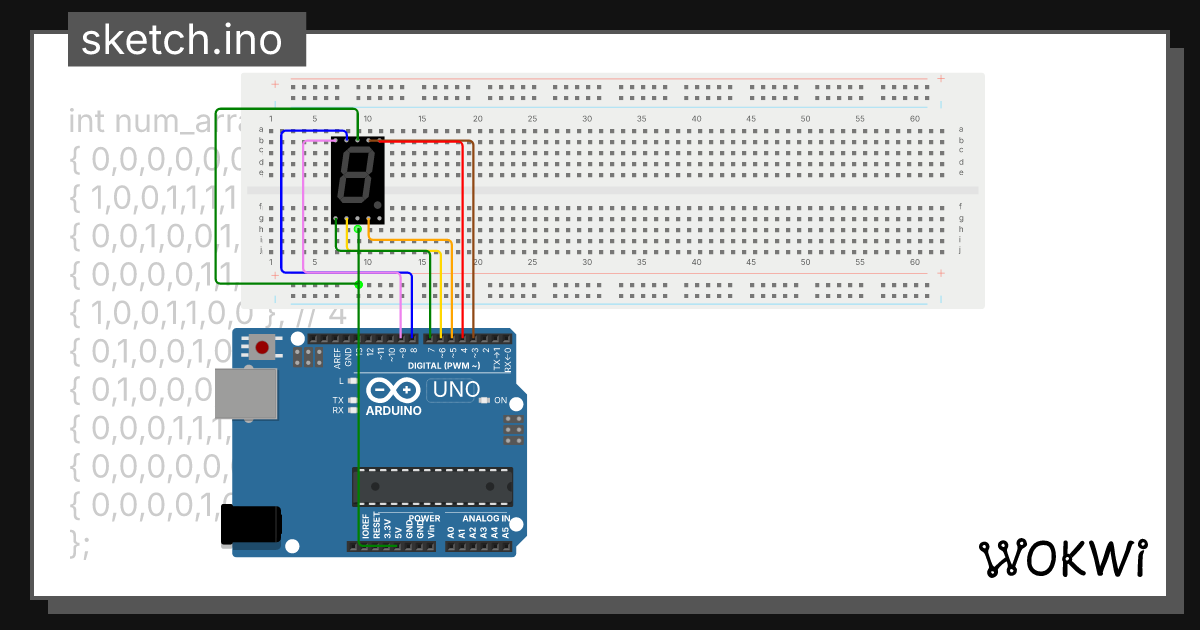The image size is (1200, 630).
Task: Open the sketch.ino file tab
Action: (x=187, y=39)
